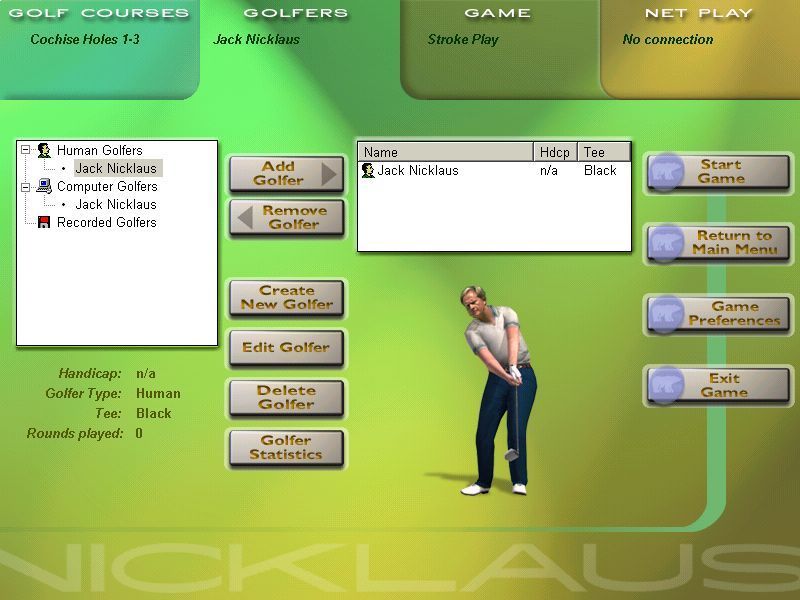Click the golfer icon in player list row
The image size is (800, 600).
coord(368,170)
